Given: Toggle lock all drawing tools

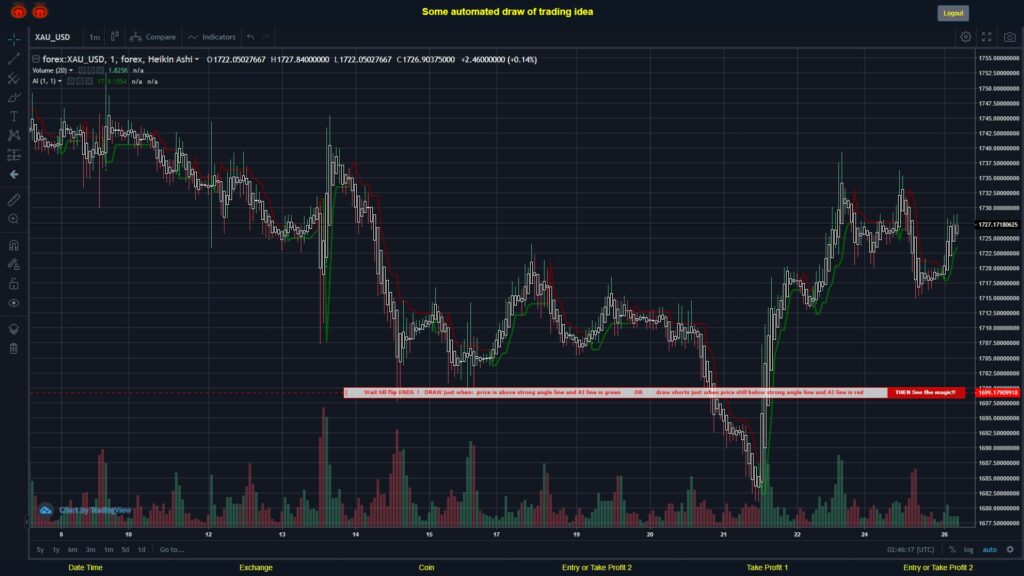Looking at the screenshot, I should point(14,284).
